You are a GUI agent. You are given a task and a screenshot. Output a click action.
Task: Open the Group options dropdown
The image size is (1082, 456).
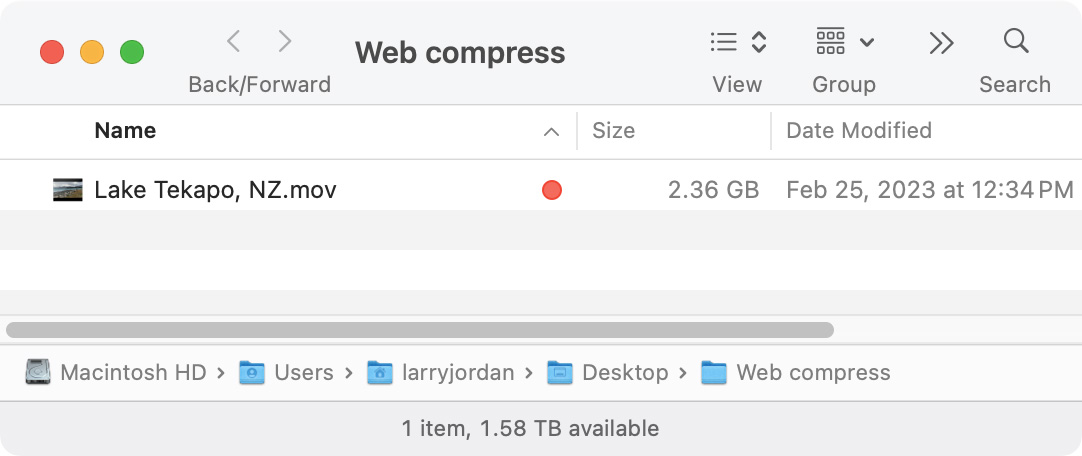click(845, 42)
